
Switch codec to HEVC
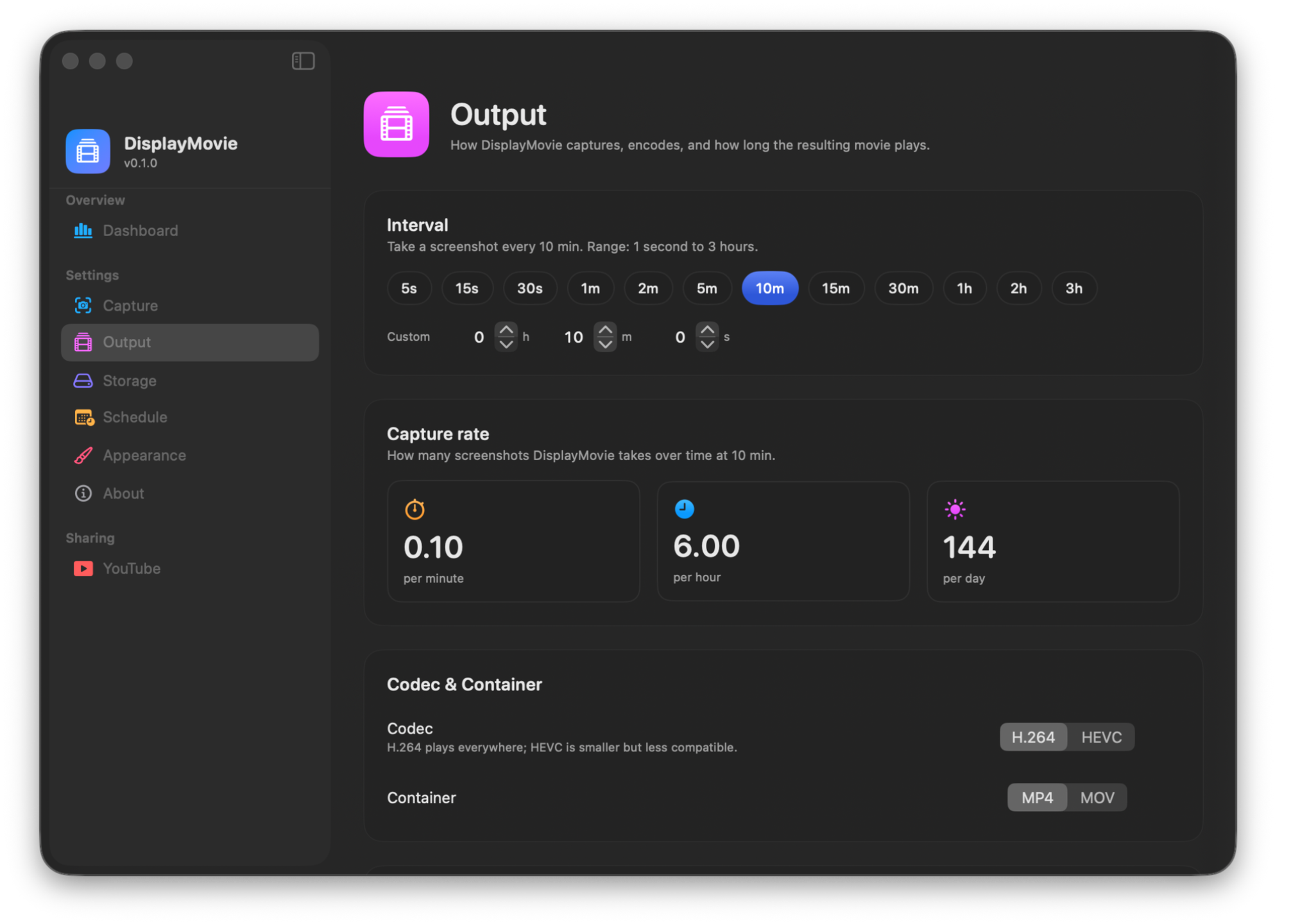tap(1101, 737)
